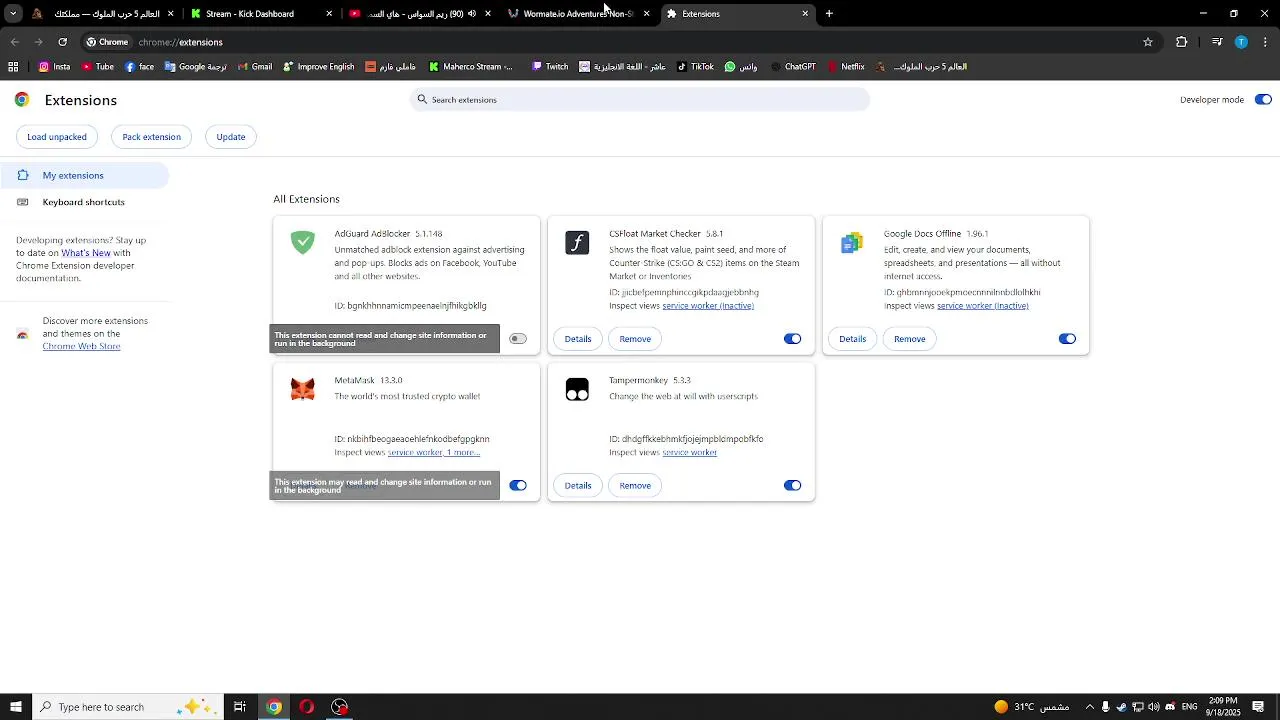Open the Chrome Web Store link
Image resolution: width=1280 pixels, height=720 pixels.
(81, 346)
